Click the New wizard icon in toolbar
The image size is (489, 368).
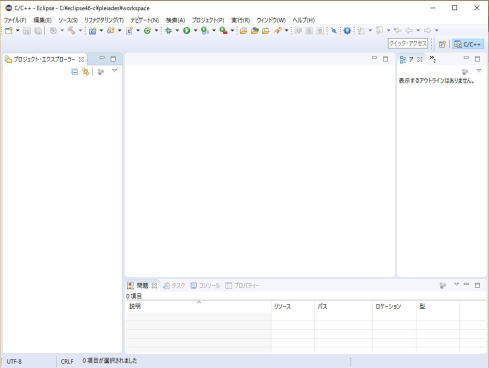click(9, 31)
